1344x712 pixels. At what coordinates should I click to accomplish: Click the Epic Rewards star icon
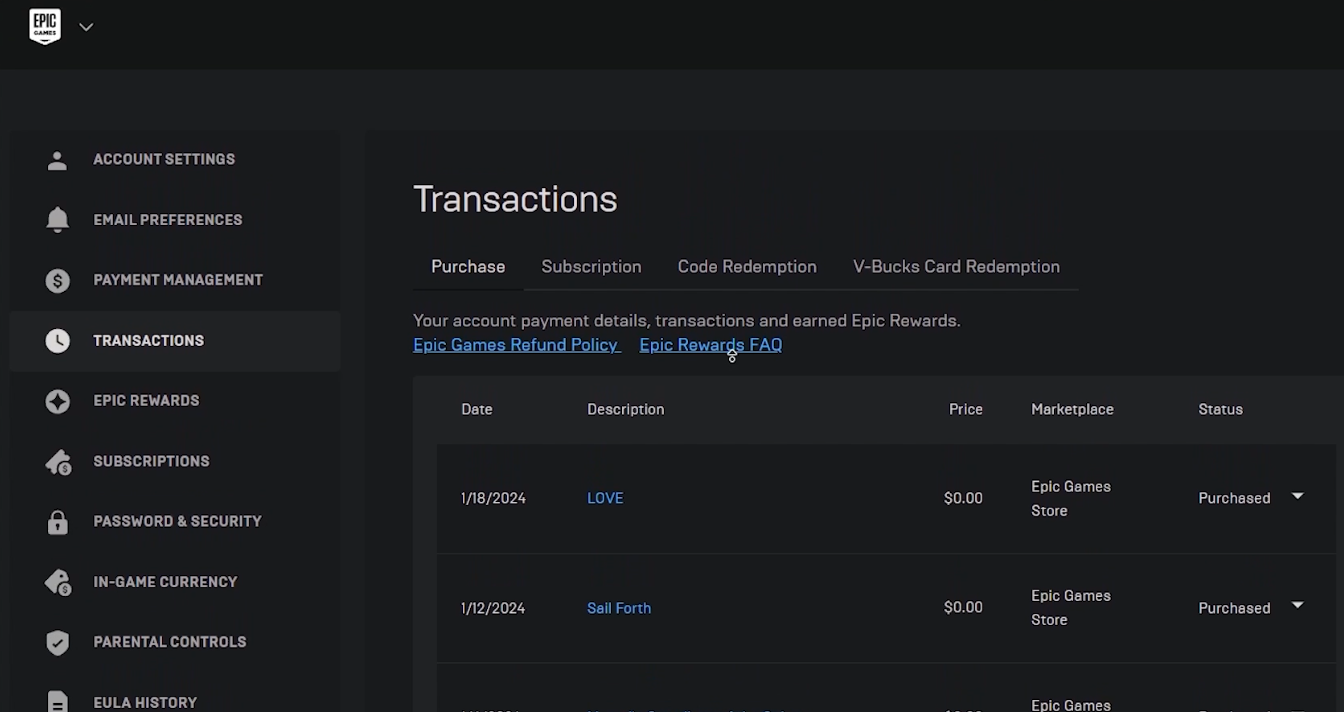pyautogui.click(x=57, y=401)
